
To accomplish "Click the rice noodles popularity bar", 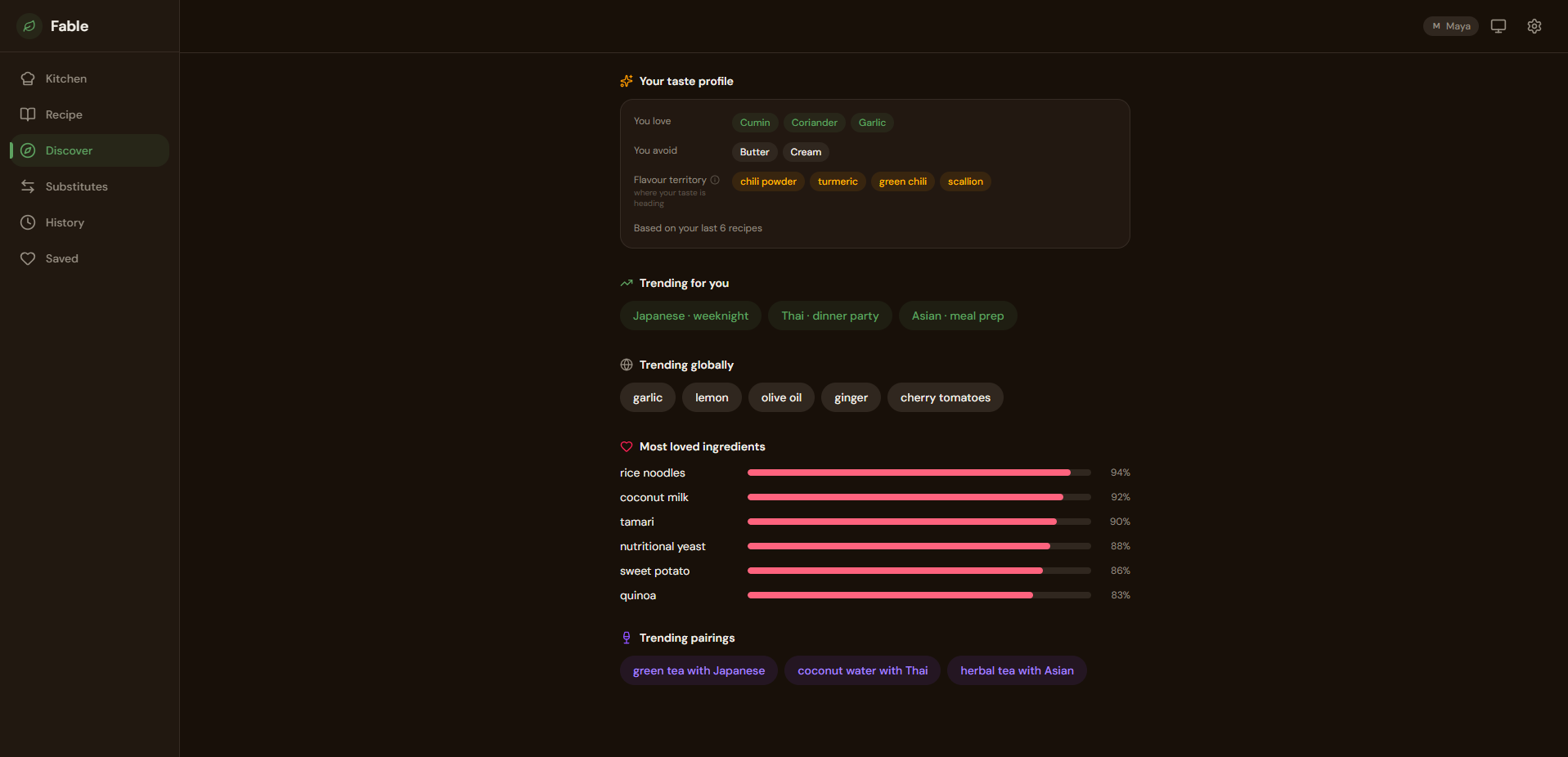I will point(919,473).
